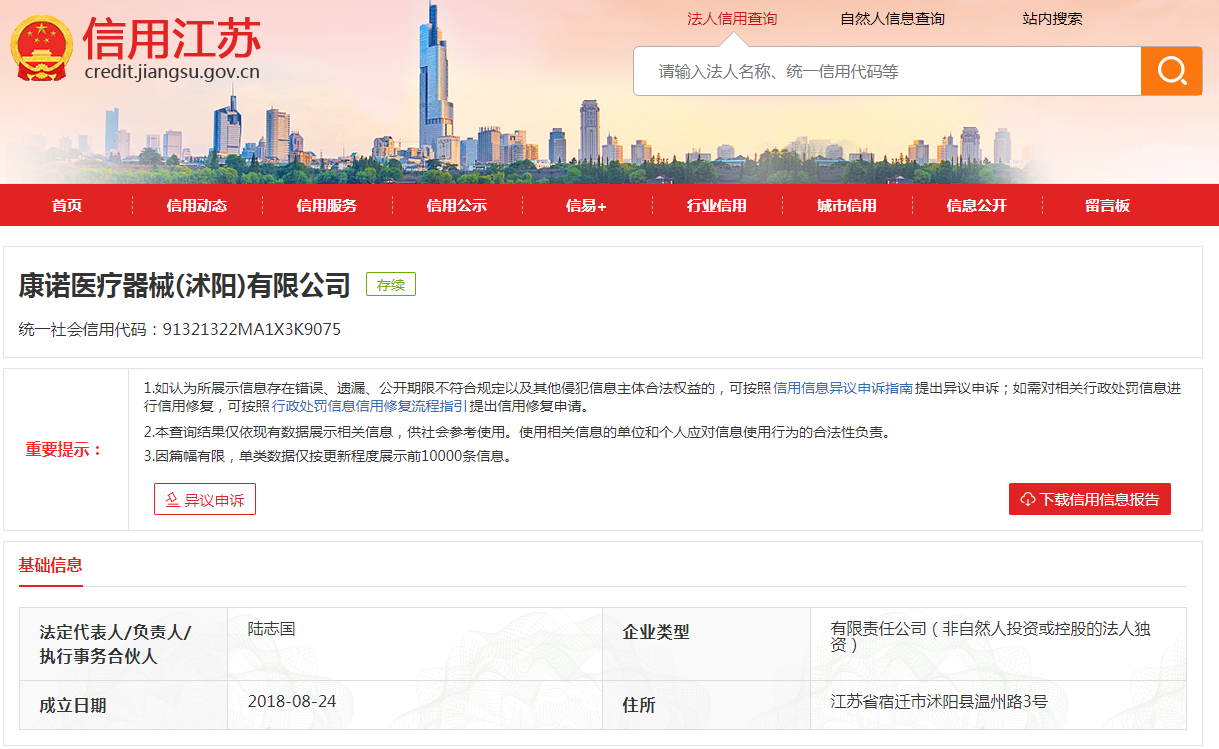
Task: Select the 基础信息 tab heading
Action: (x=51, y=565)
